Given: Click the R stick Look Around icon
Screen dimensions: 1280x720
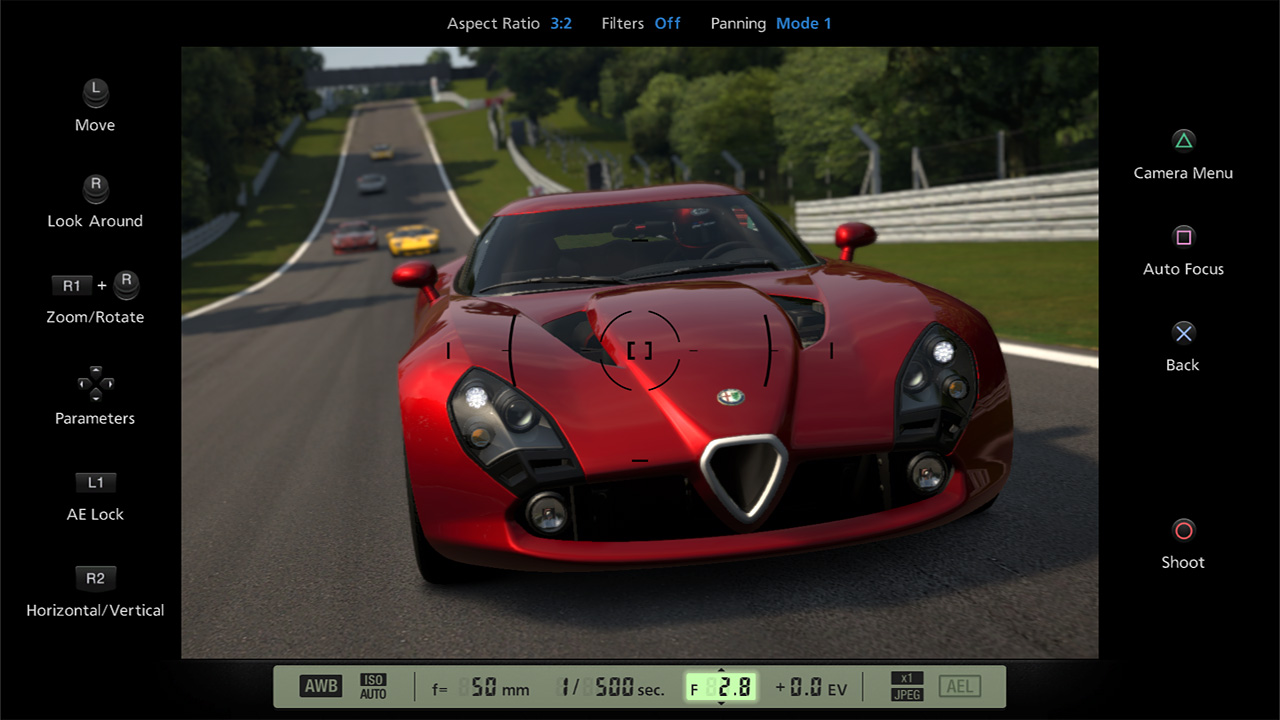Looking at the screenshot, I should click(95, 188).
